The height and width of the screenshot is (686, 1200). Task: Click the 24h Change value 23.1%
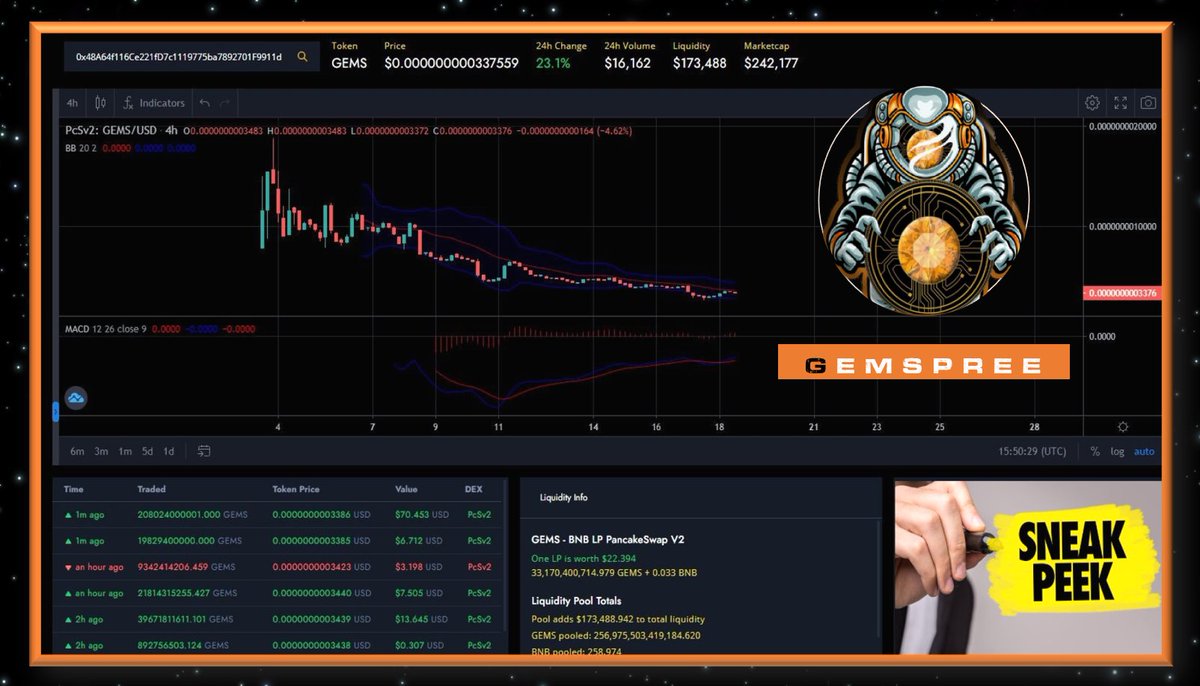pyautogui.click(x=553, y=63)
